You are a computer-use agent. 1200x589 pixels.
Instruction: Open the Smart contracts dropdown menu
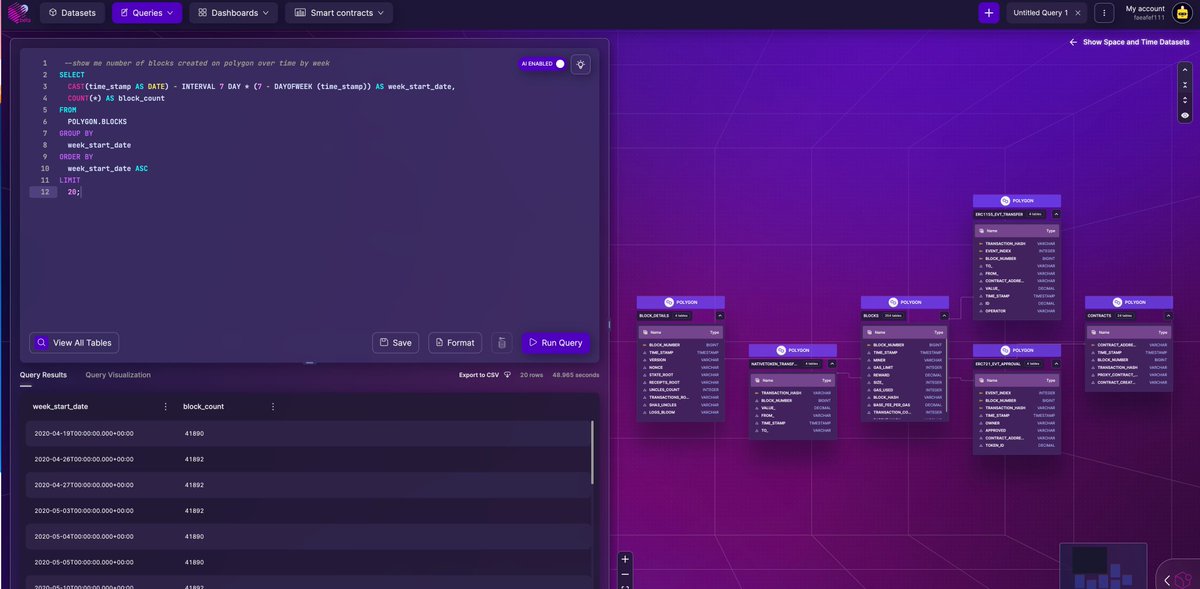[338, 13]
